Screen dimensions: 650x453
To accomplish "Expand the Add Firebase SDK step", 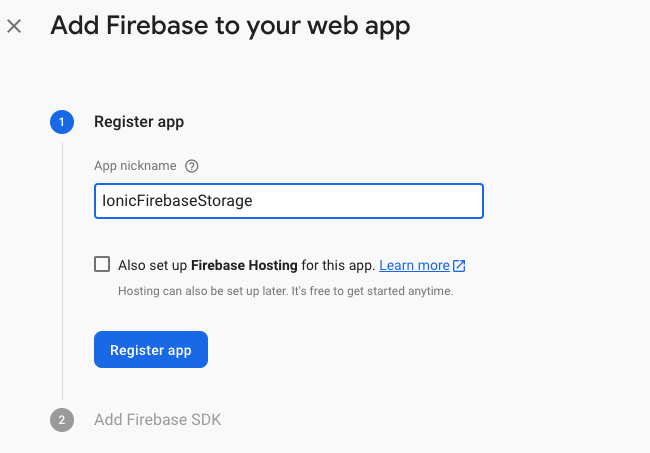I will (x=157, y=420).
